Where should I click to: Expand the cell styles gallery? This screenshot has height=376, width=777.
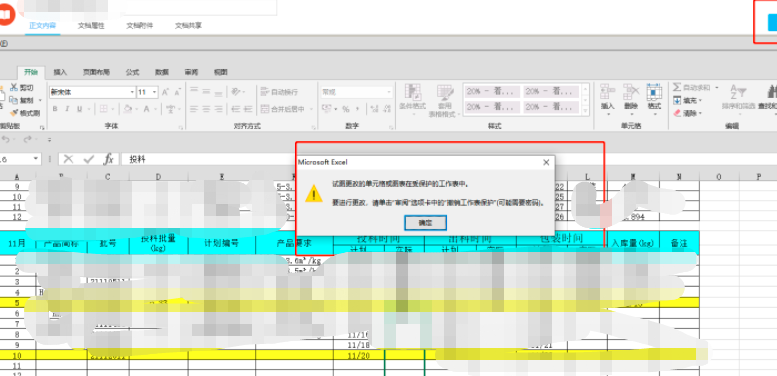pyautogui.click(x=585, y=110)
